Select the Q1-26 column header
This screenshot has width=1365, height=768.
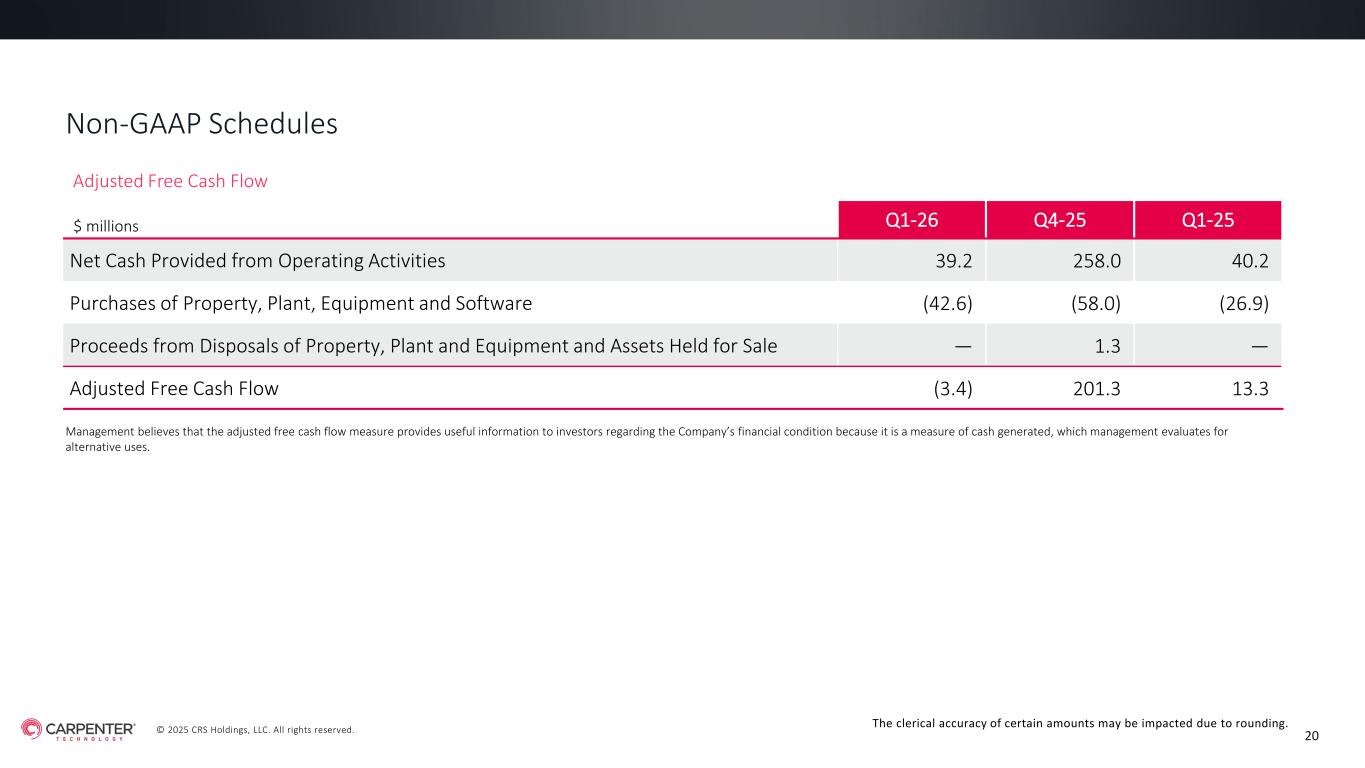pos(911,220)
